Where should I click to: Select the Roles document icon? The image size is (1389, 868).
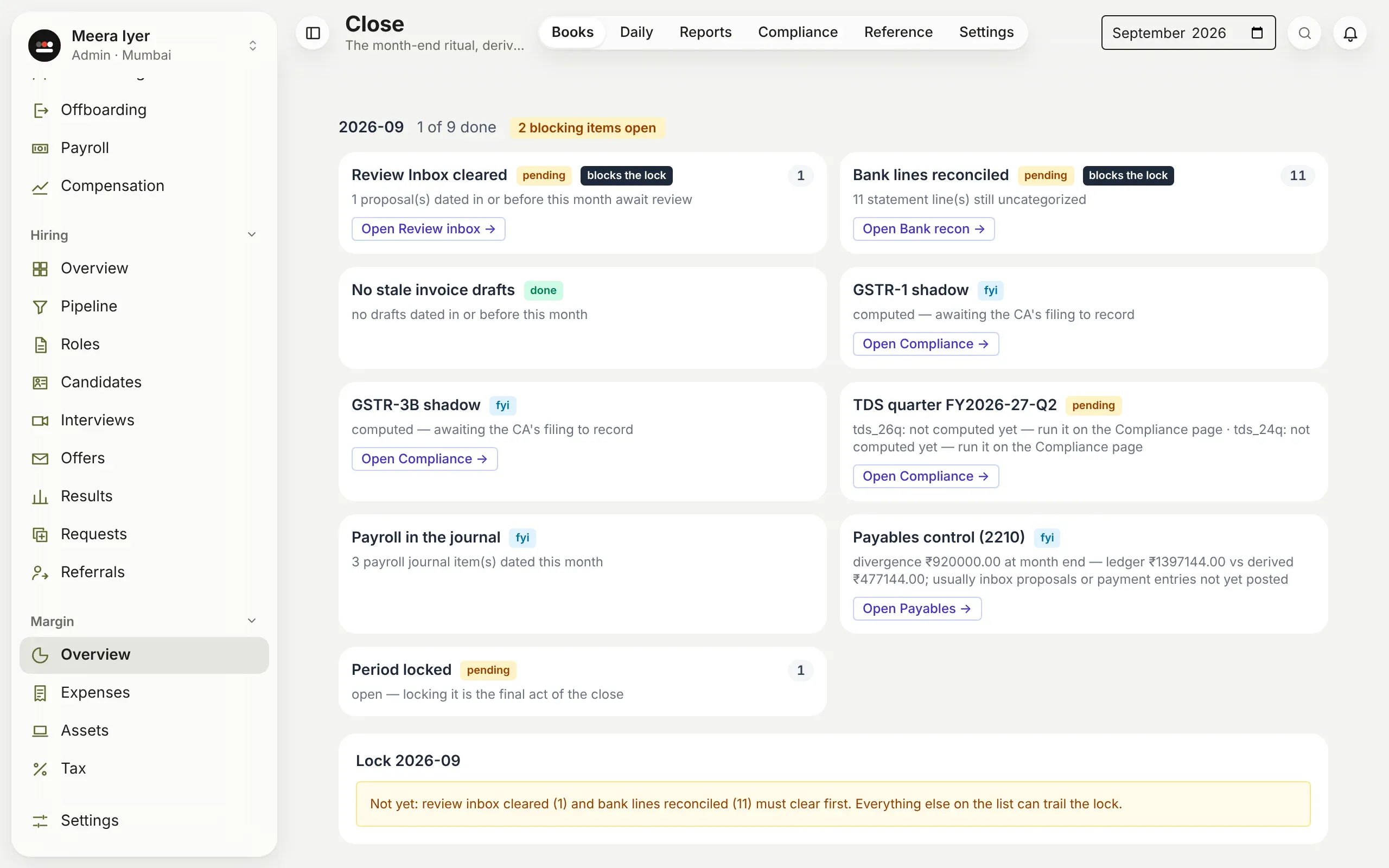(x=40, y=344)
